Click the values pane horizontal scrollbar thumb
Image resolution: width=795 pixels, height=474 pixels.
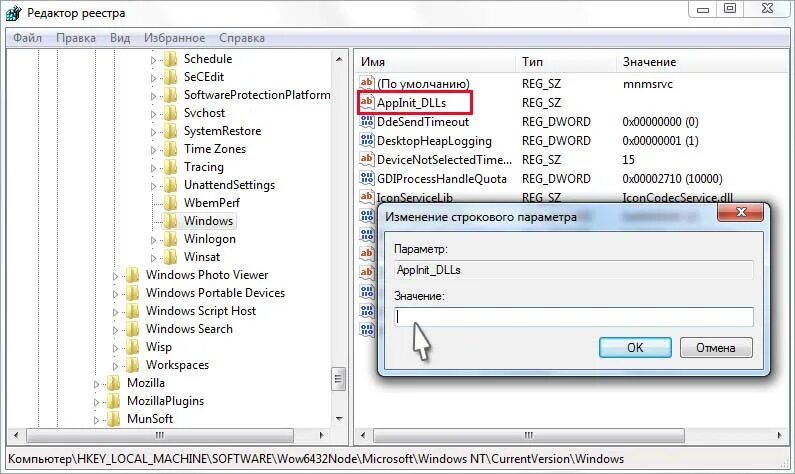(529, 435)
